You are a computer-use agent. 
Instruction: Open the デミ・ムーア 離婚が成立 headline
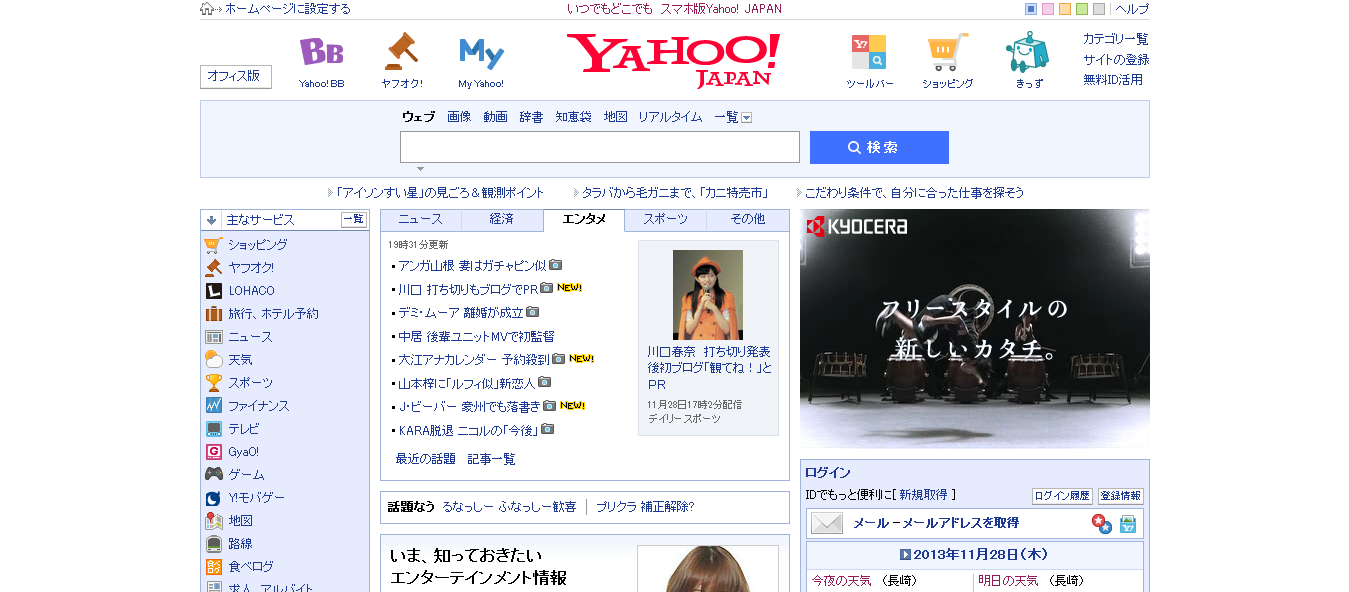(461, 312)
